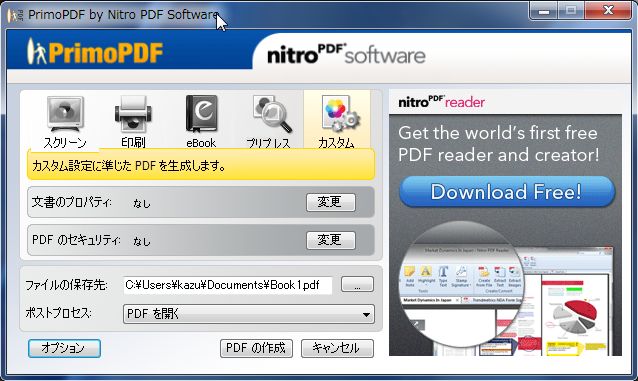Click the PrimoPDF window title bar icon

(15, 15)
